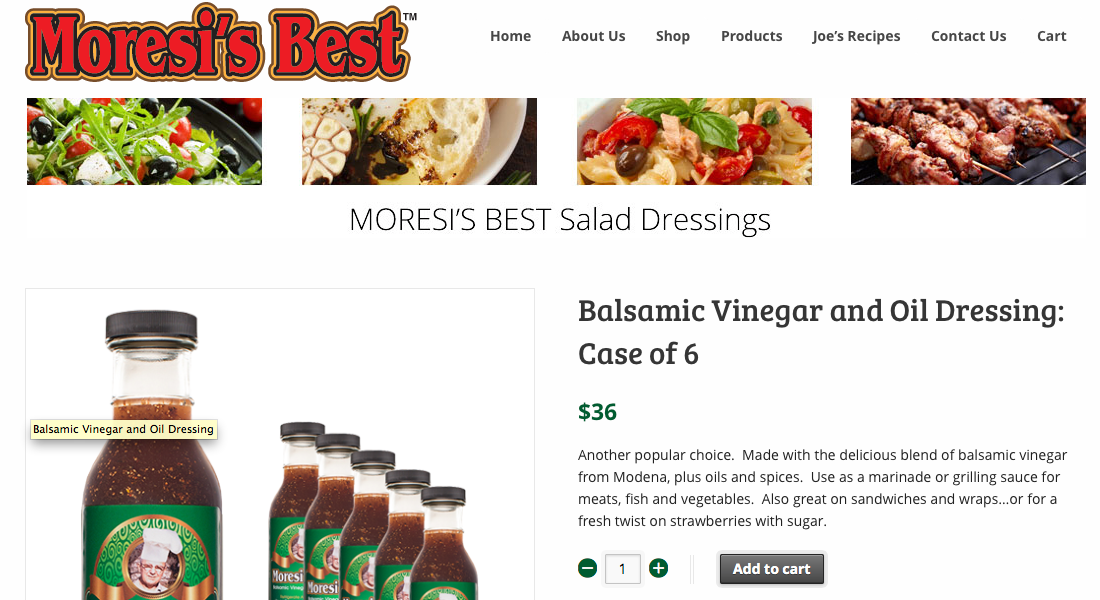Click the pasta salad banner image
Screen dimensions: 1100x600
pos(694,141)
